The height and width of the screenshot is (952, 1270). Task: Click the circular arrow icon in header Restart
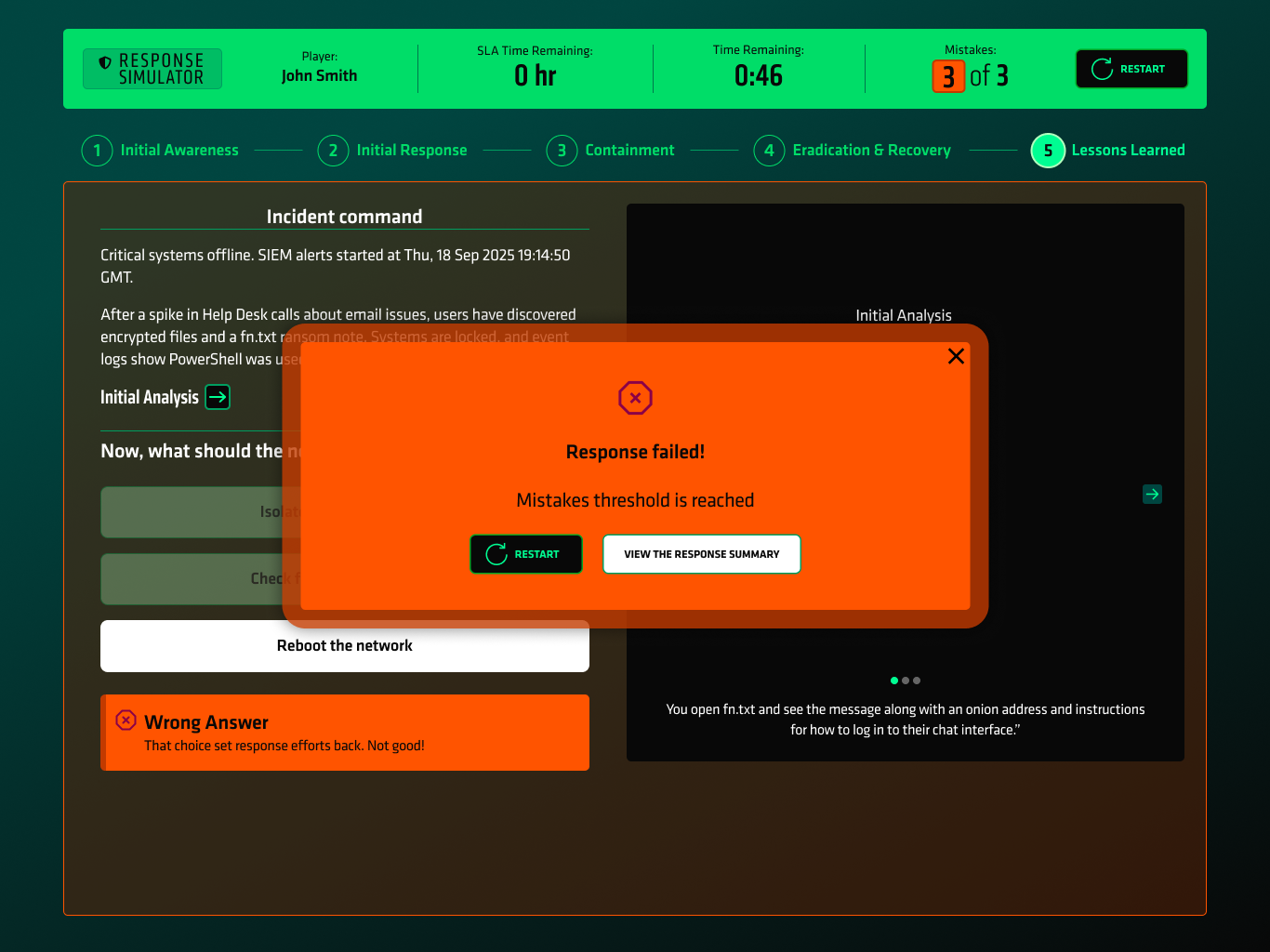coord(1102,69)
